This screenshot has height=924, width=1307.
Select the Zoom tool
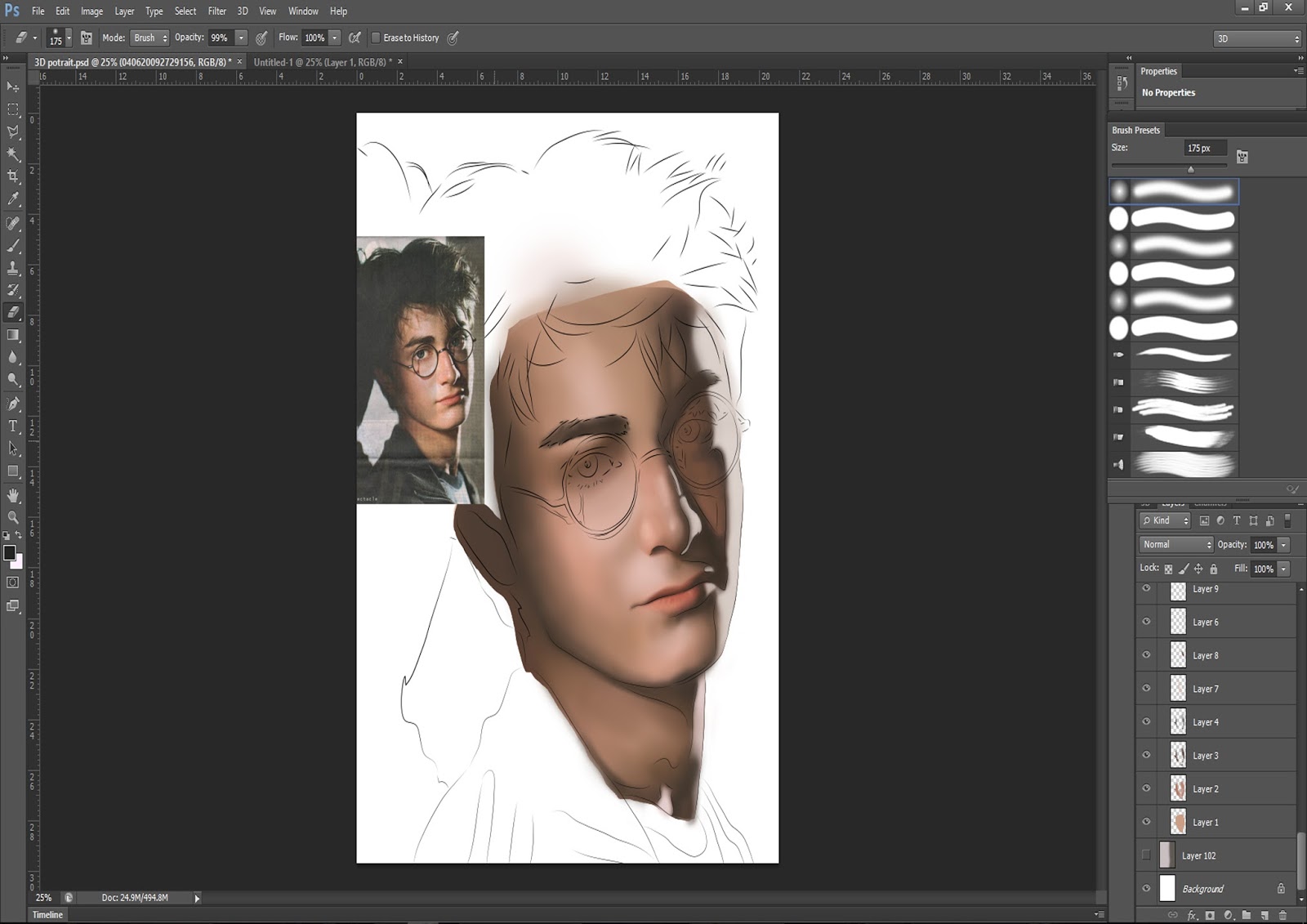(x=13, y=517)
